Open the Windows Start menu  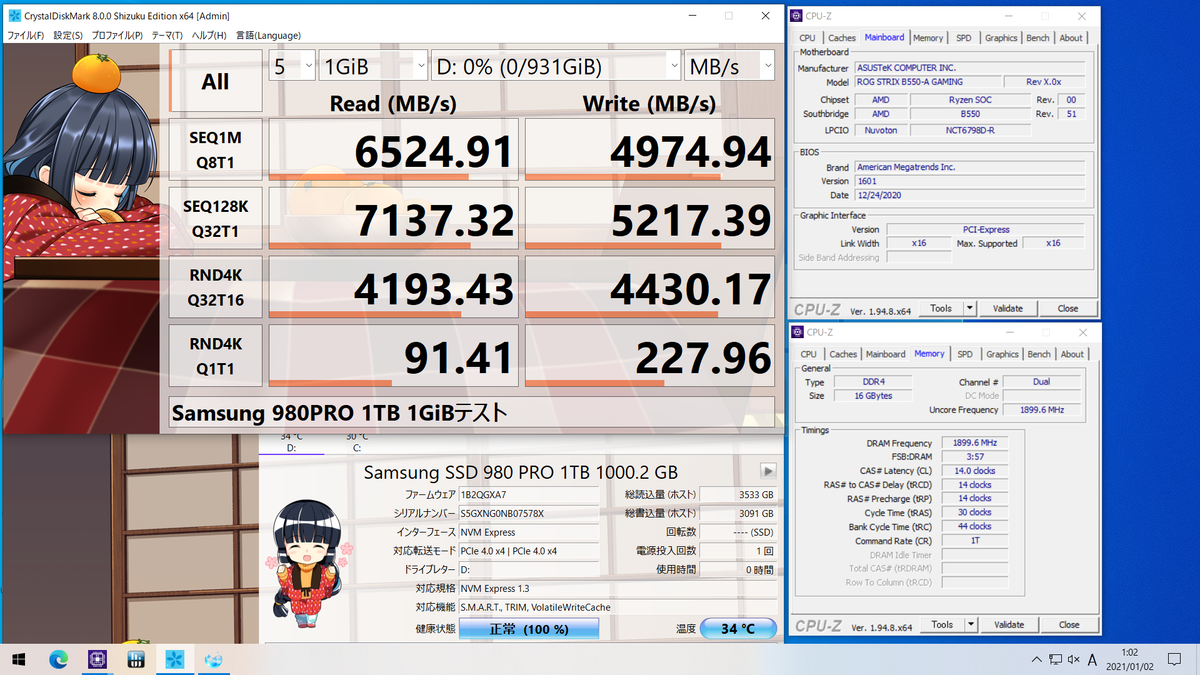(x=19, y=659)
